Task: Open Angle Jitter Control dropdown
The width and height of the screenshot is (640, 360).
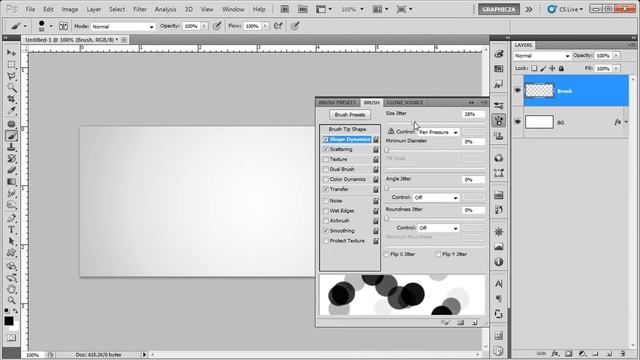Action: coord(436,198)
